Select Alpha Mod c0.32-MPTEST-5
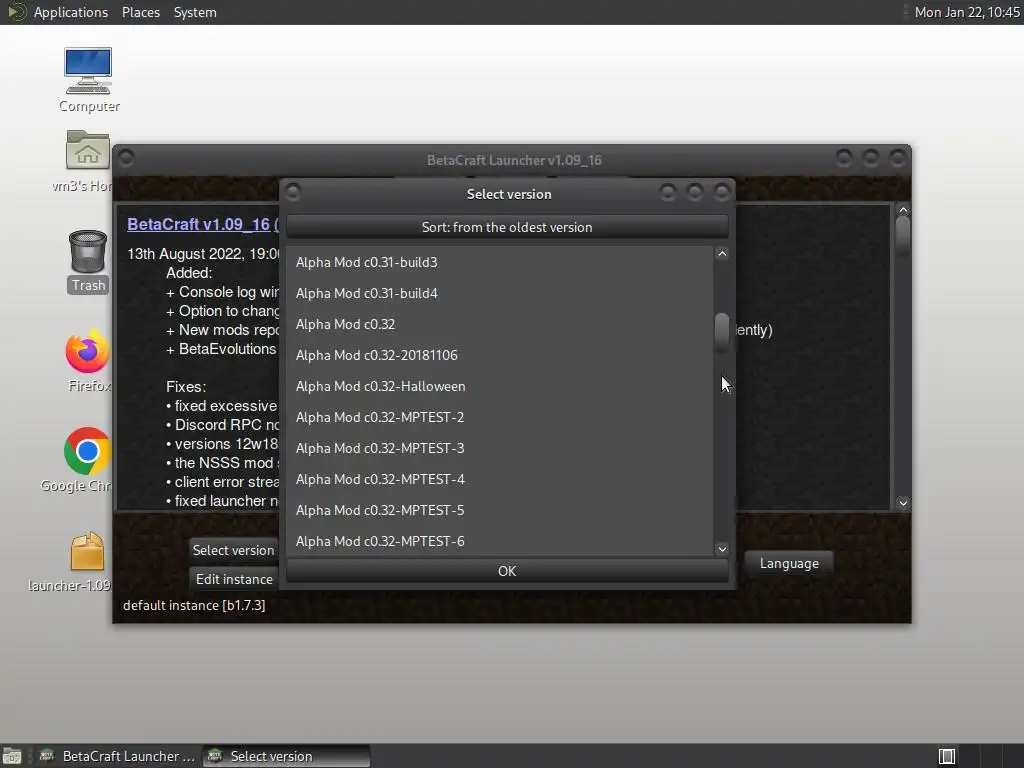Image resolution: width=1024 pixels, height=768 pixels. (x=500, y=510)
